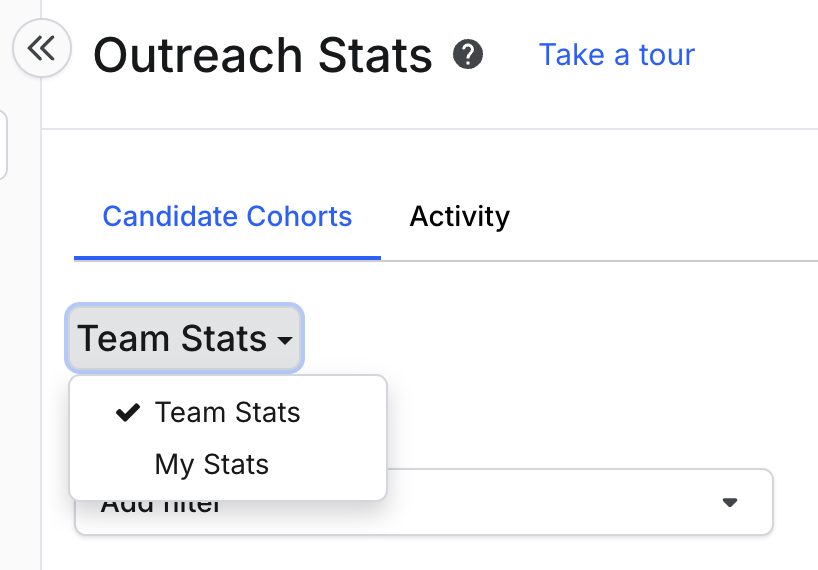Close the Team Stats dropdown button
This screenshot has height=570, width=818.
[x=185, y=339]
